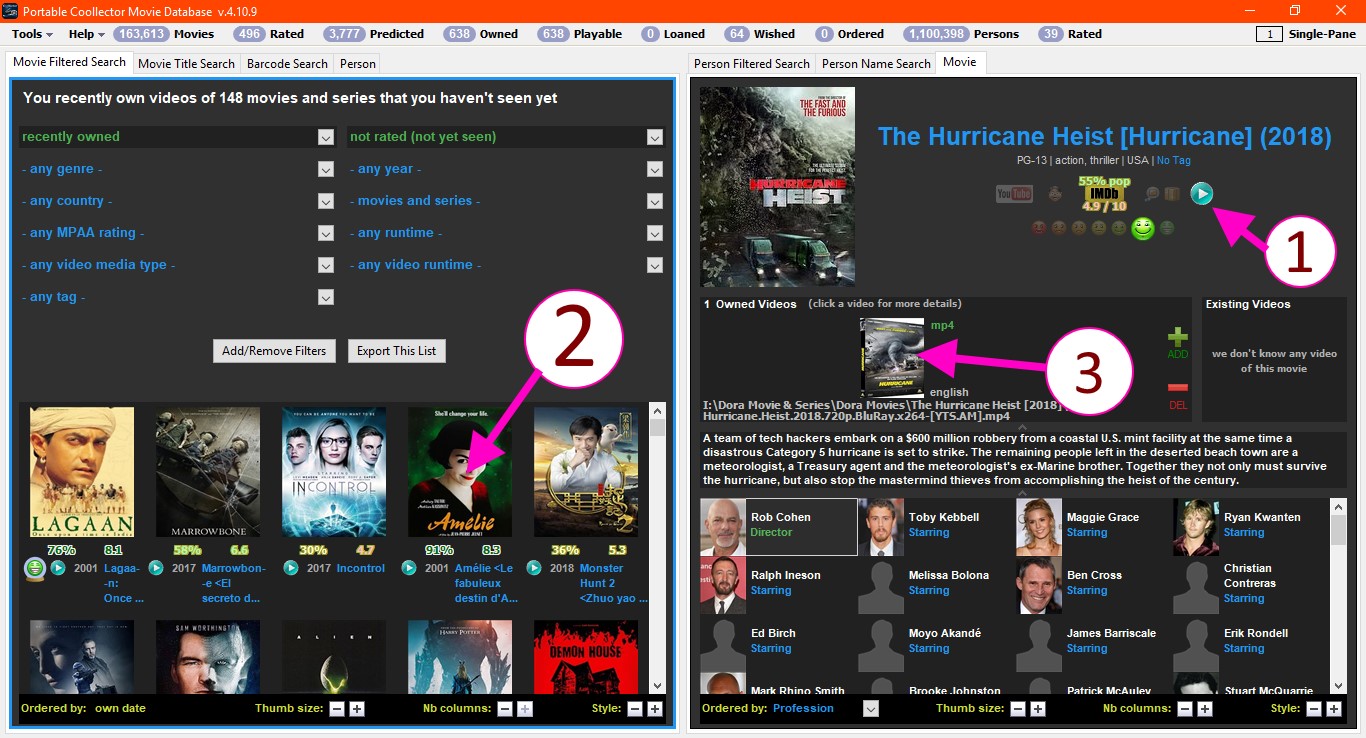Increase Thumb size in the persons panel
1366x738 pixels.
1038,708
